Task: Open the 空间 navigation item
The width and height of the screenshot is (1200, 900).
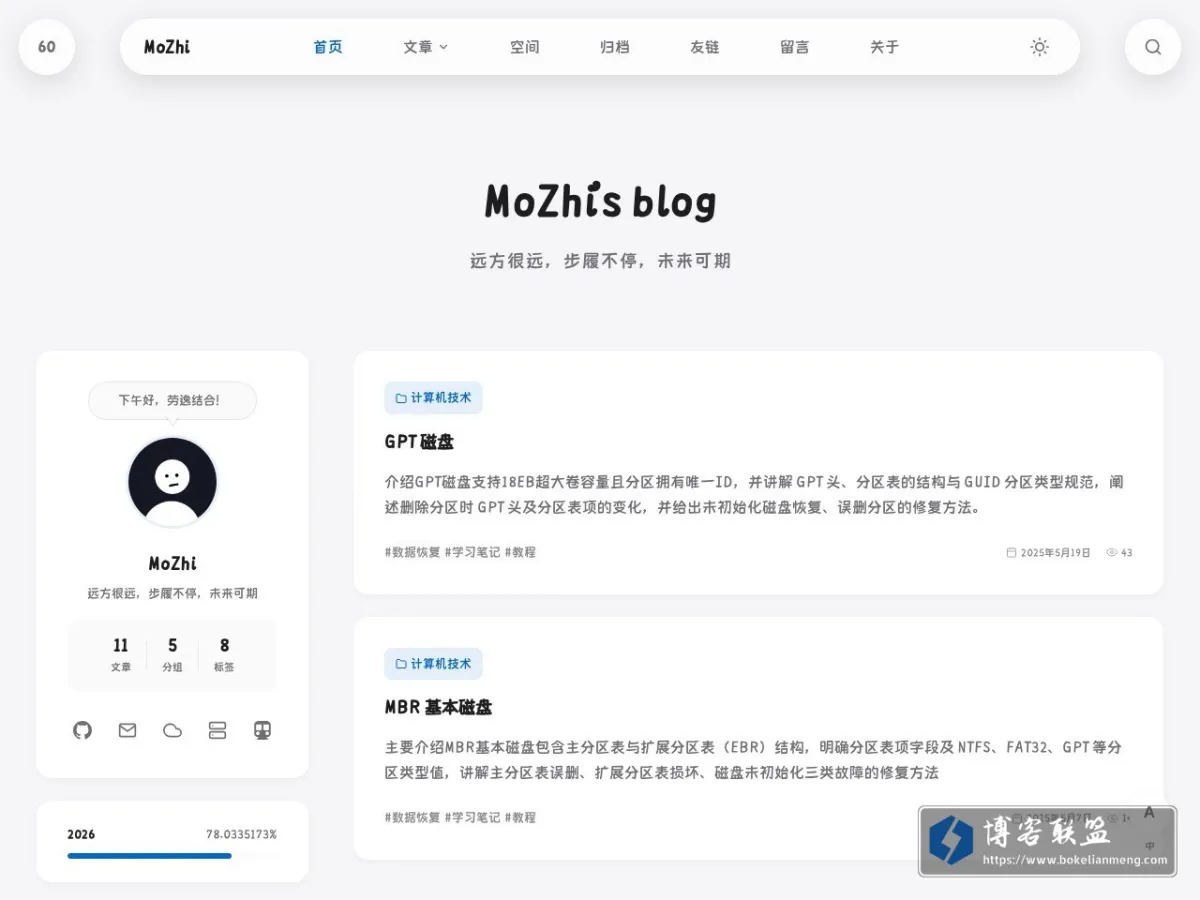Action: 524,47
